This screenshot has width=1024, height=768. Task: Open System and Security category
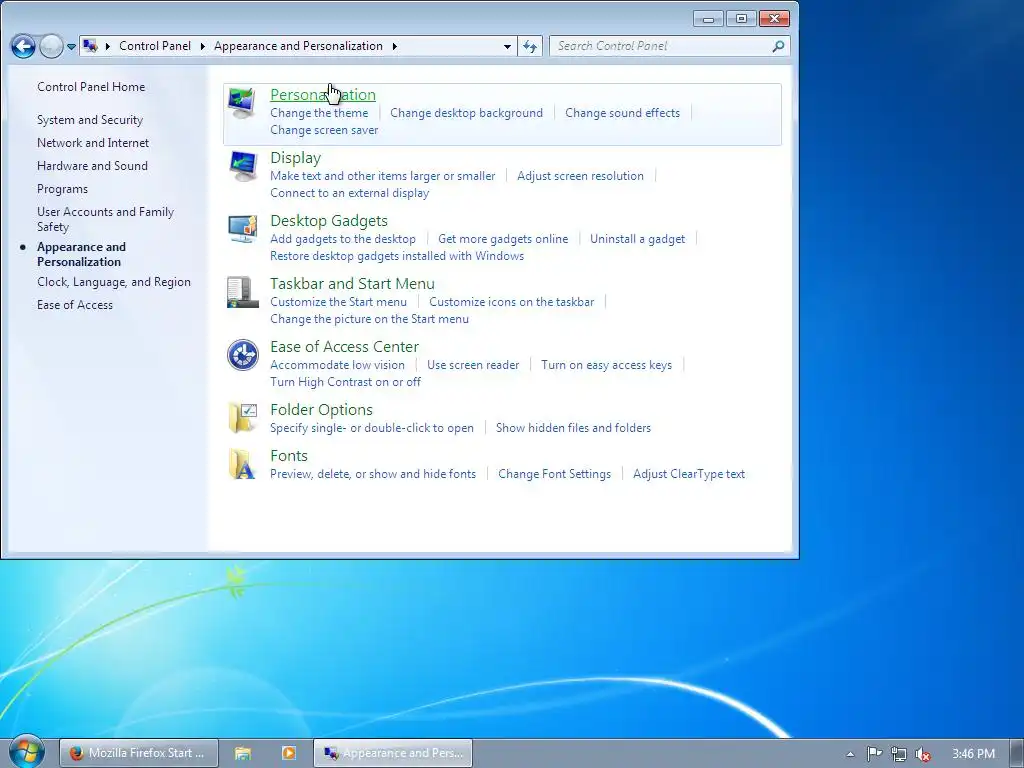[89, 120]
